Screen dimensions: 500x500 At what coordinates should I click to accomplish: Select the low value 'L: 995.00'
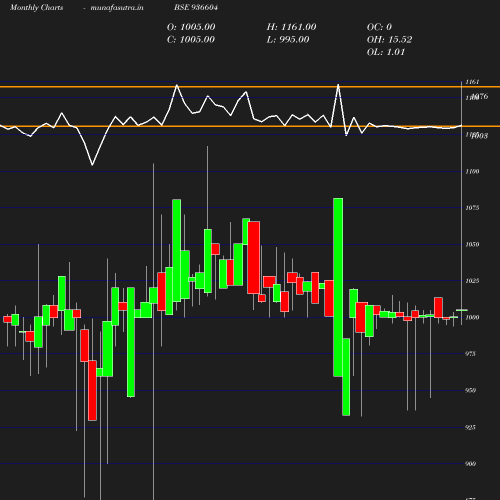288,39
